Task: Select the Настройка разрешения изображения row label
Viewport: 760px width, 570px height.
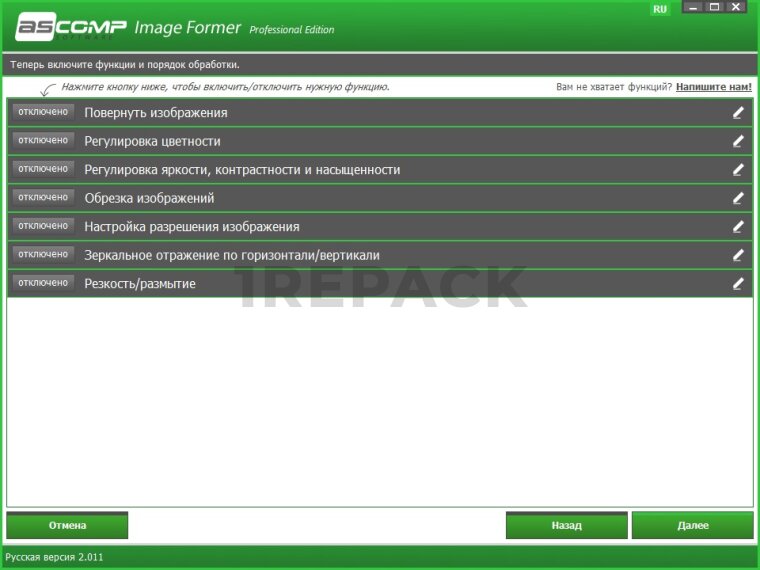Action: coord(191,227)
